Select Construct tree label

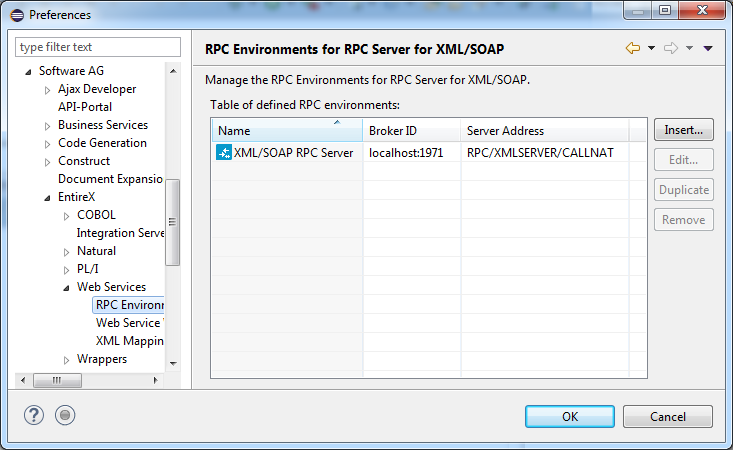[x=84, y=161]
